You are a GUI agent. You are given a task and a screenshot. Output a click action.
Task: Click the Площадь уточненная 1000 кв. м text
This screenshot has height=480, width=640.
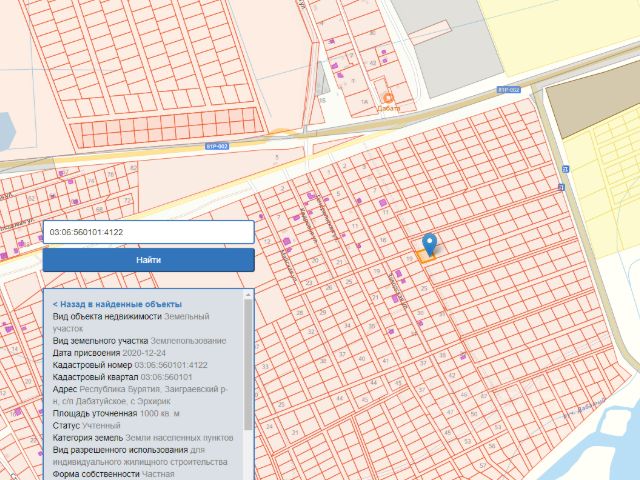click(116, 413)
